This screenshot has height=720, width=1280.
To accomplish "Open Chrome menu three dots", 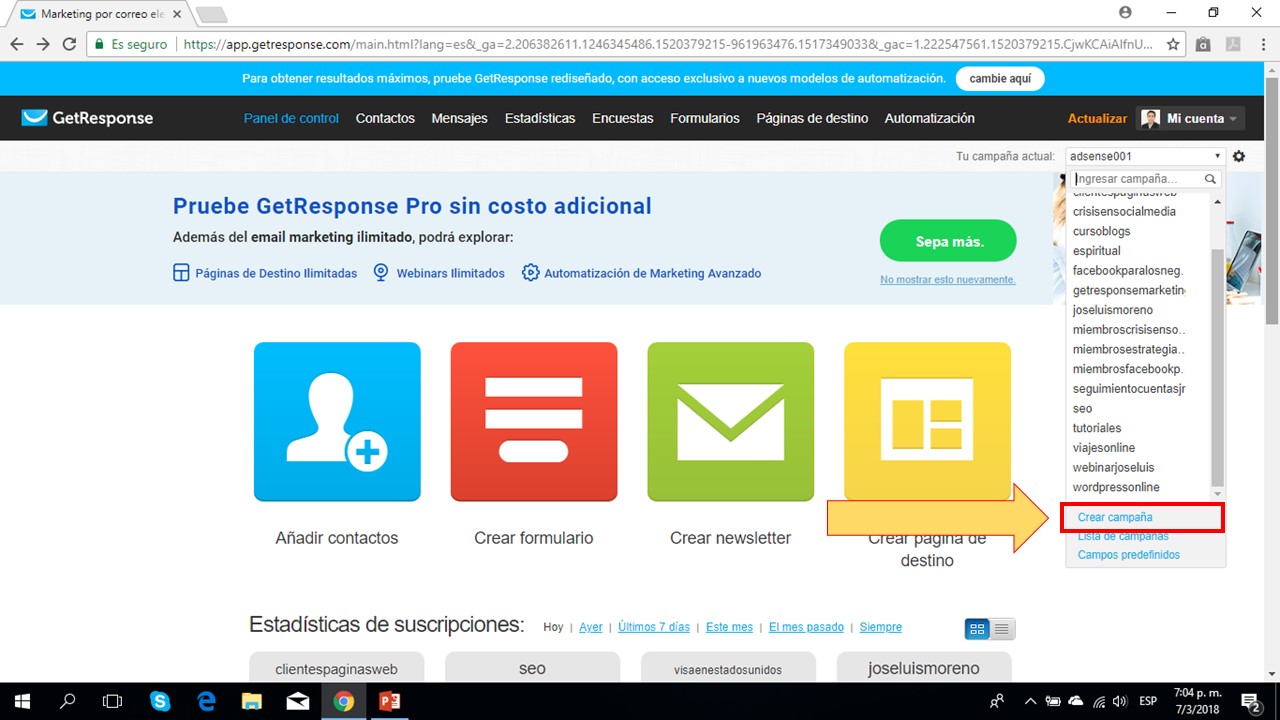I will 1264,44.
